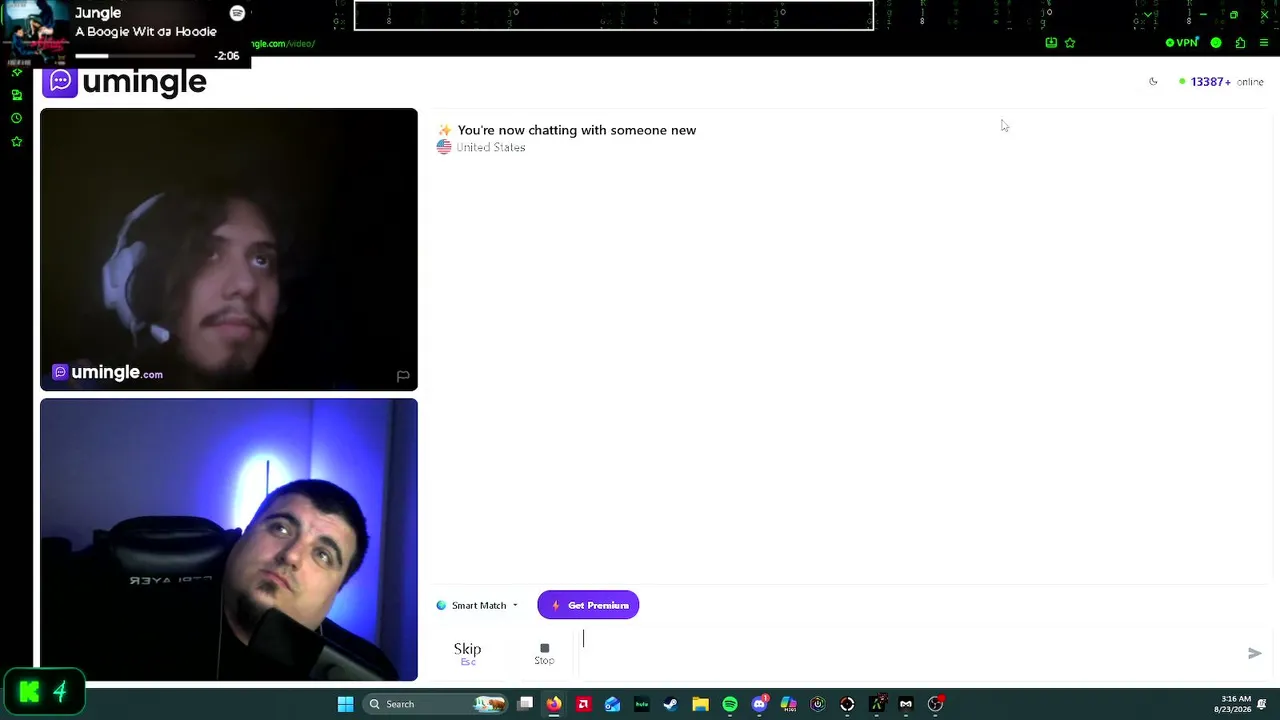The image size is (1280, 720).
Task: Click "You're now chatting with someone new" text
Action: point(576,130)
